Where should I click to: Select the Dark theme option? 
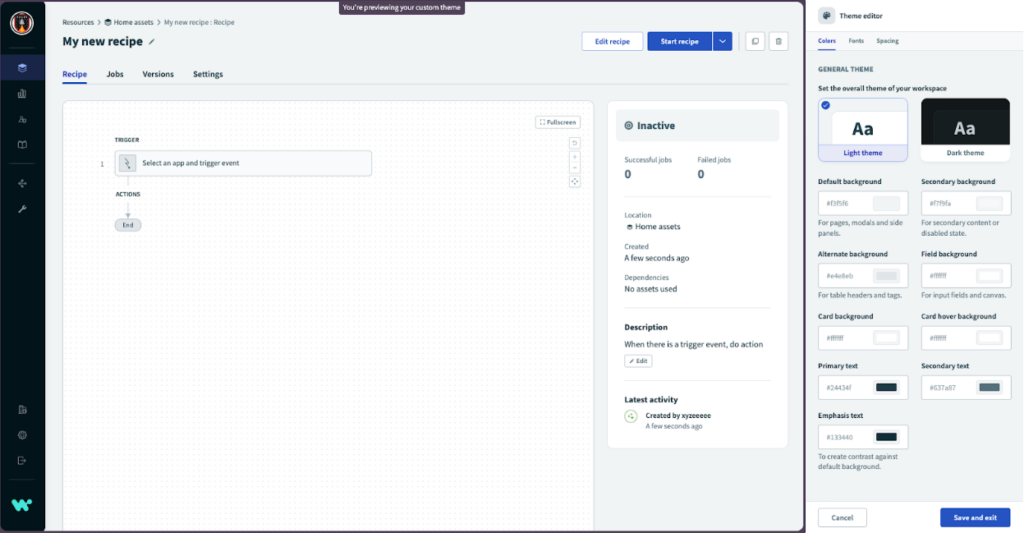point(965,130)
